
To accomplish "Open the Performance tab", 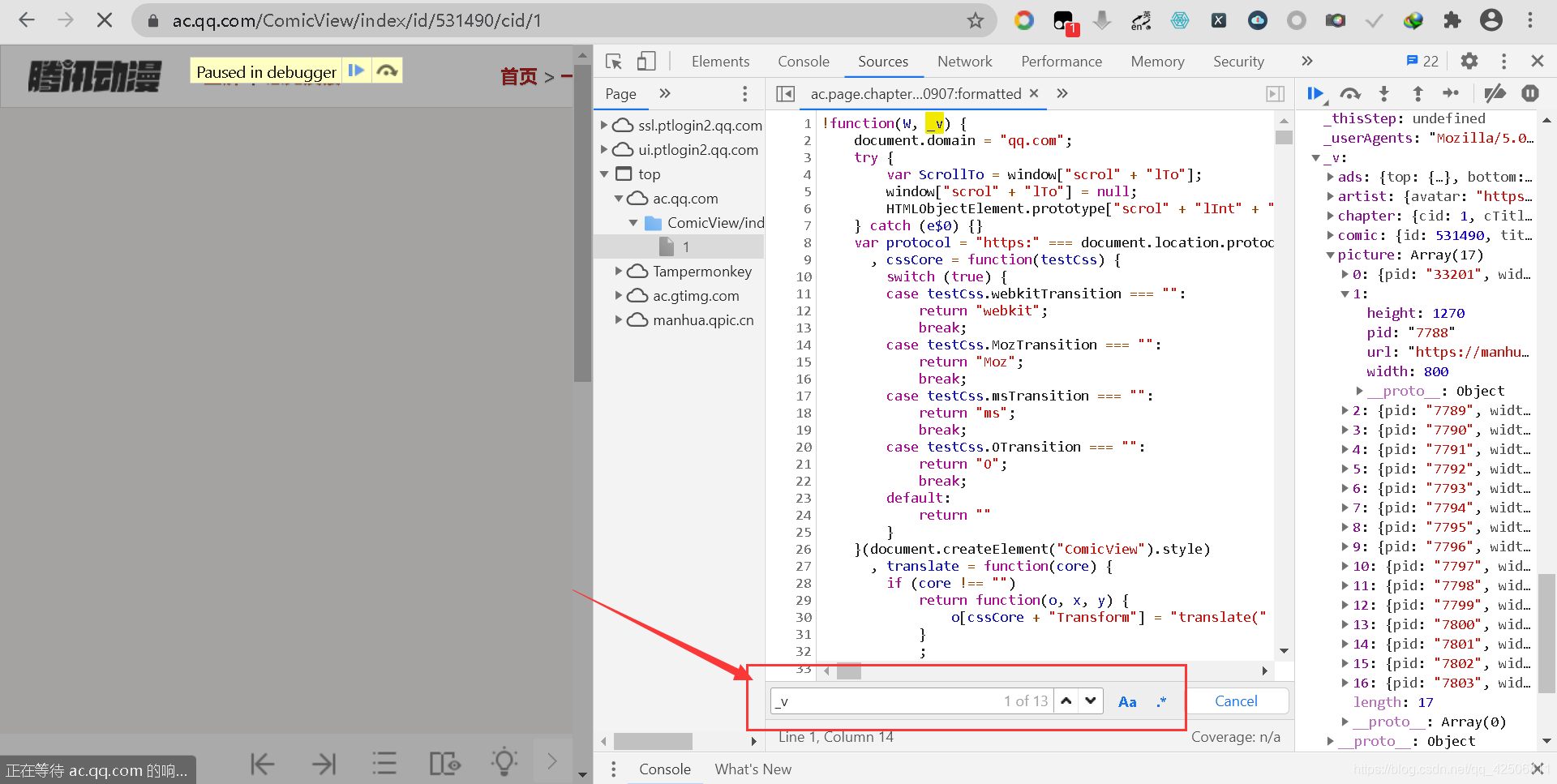I will tap(1062, 62).
